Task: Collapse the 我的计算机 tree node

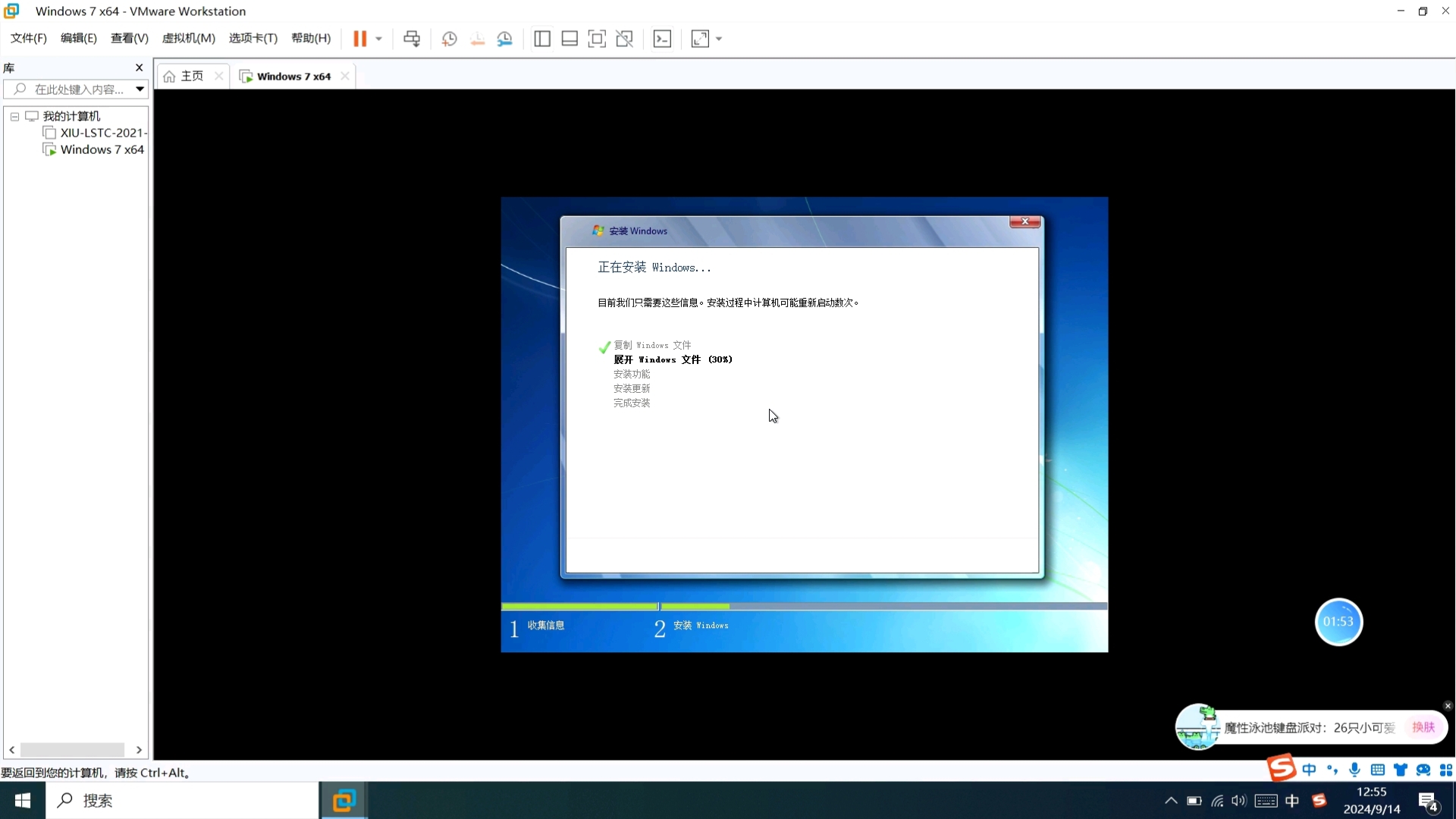Action: pos(14,117)
